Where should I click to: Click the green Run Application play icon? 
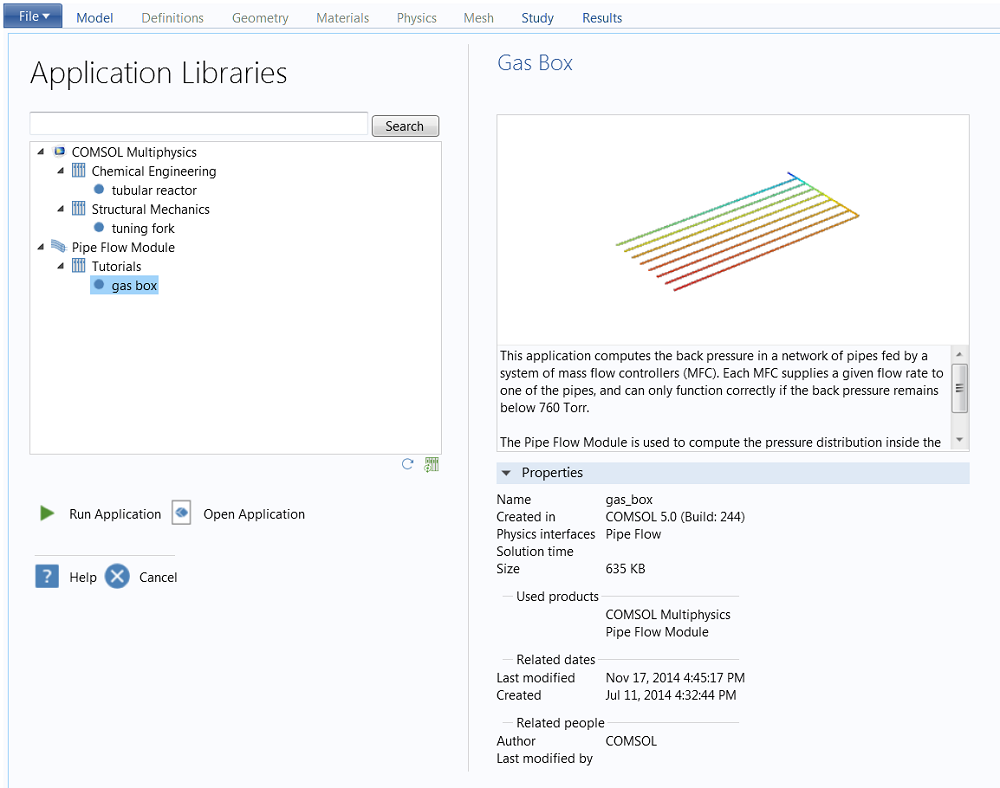[47, 513]
